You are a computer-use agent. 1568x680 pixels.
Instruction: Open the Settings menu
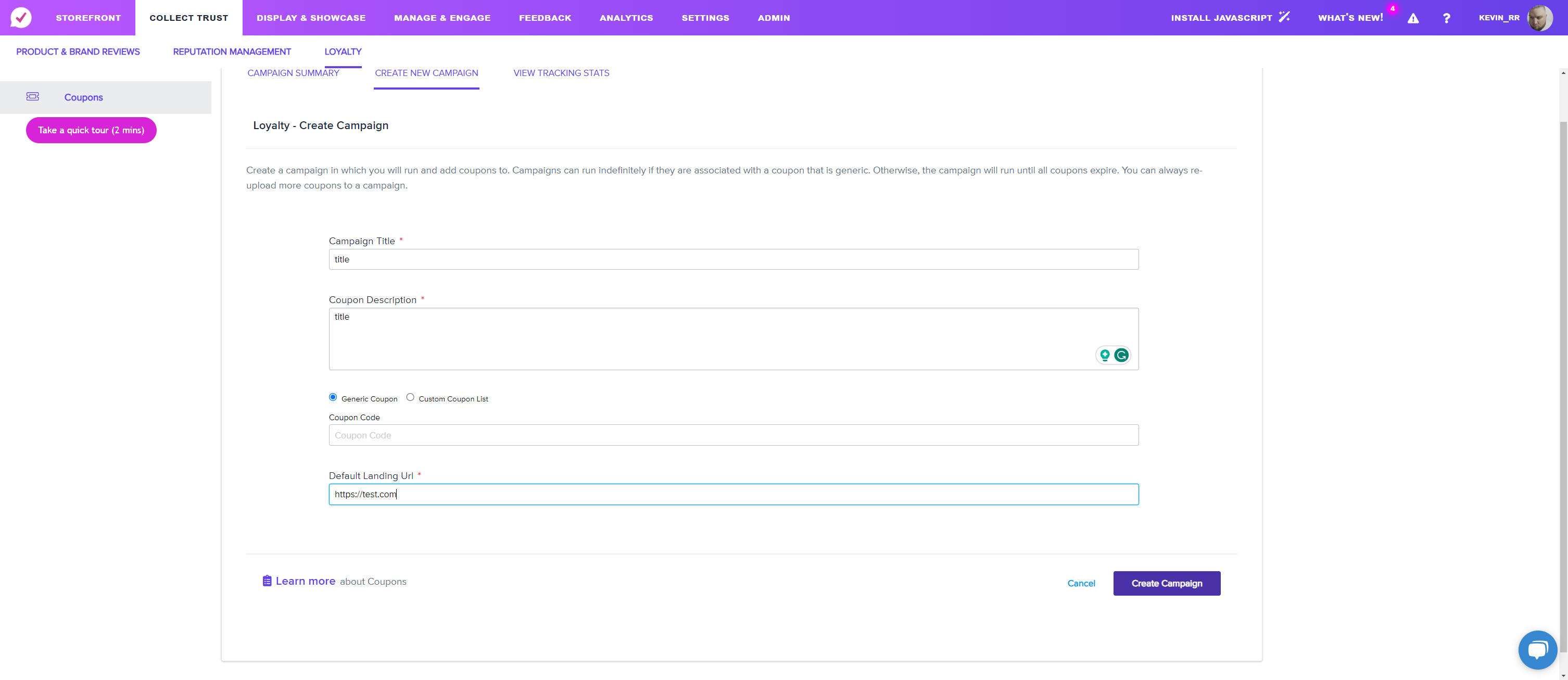(x=705, y=18)
